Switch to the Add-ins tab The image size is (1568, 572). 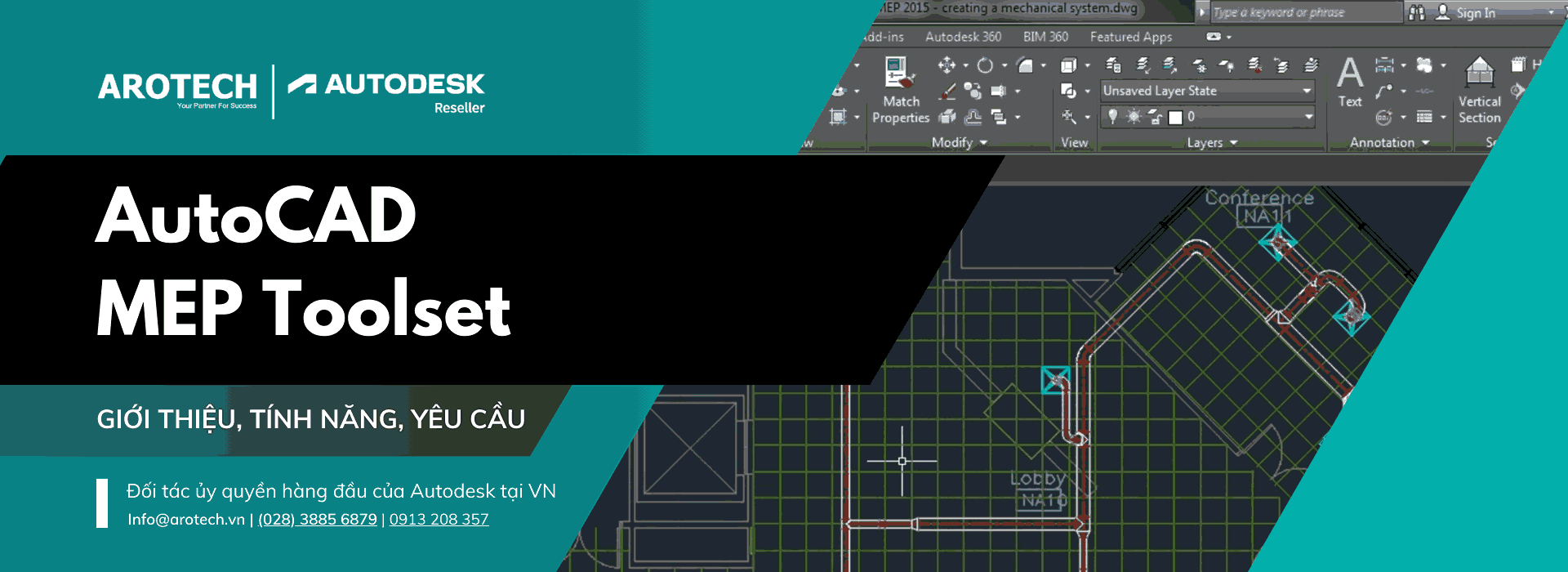884,37
